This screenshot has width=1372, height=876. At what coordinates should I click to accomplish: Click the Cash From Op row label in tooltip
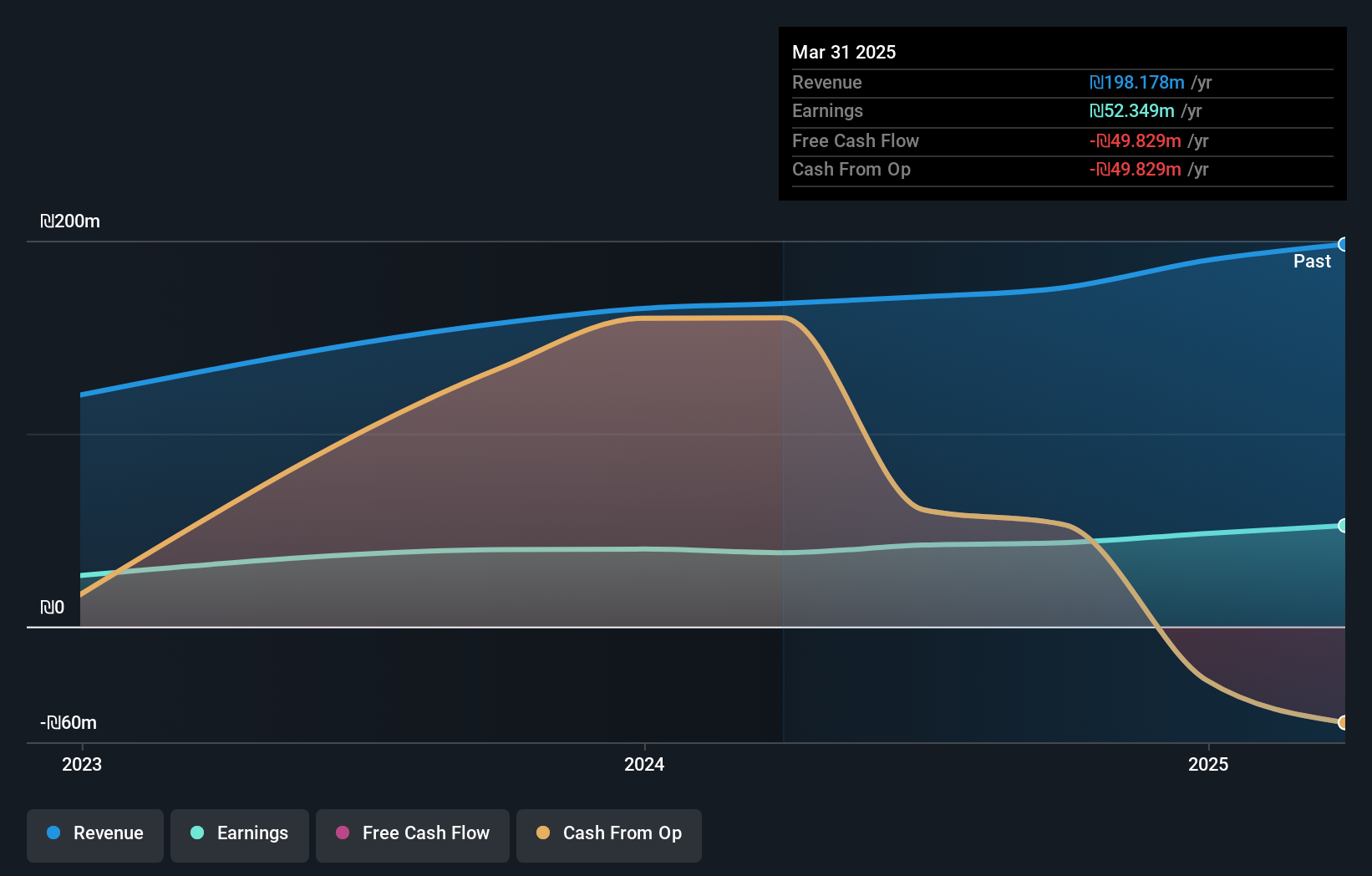(x=851, y=170)
